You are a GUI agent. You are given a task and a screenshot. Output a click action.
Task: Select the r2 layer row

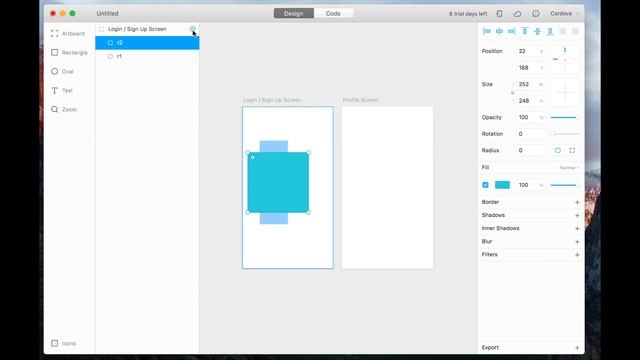[x=147, y=43]
